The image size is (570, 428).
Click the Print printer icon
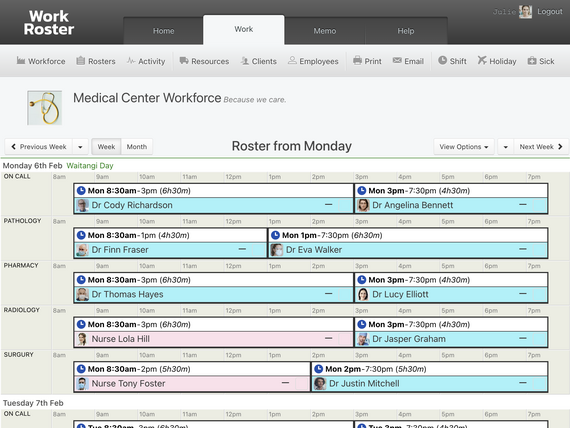pyautogui.click(x=357, y=61)
